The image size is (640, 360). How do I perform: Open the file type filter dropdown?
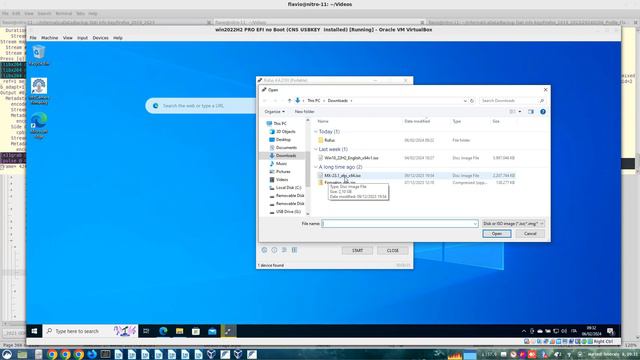(513, 224)
